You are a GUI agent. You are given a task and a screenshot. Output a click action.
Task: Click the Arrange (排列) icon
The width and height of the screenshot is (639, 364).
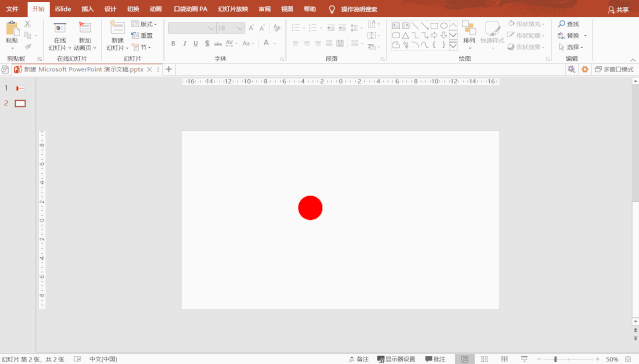tap(469, 29)
